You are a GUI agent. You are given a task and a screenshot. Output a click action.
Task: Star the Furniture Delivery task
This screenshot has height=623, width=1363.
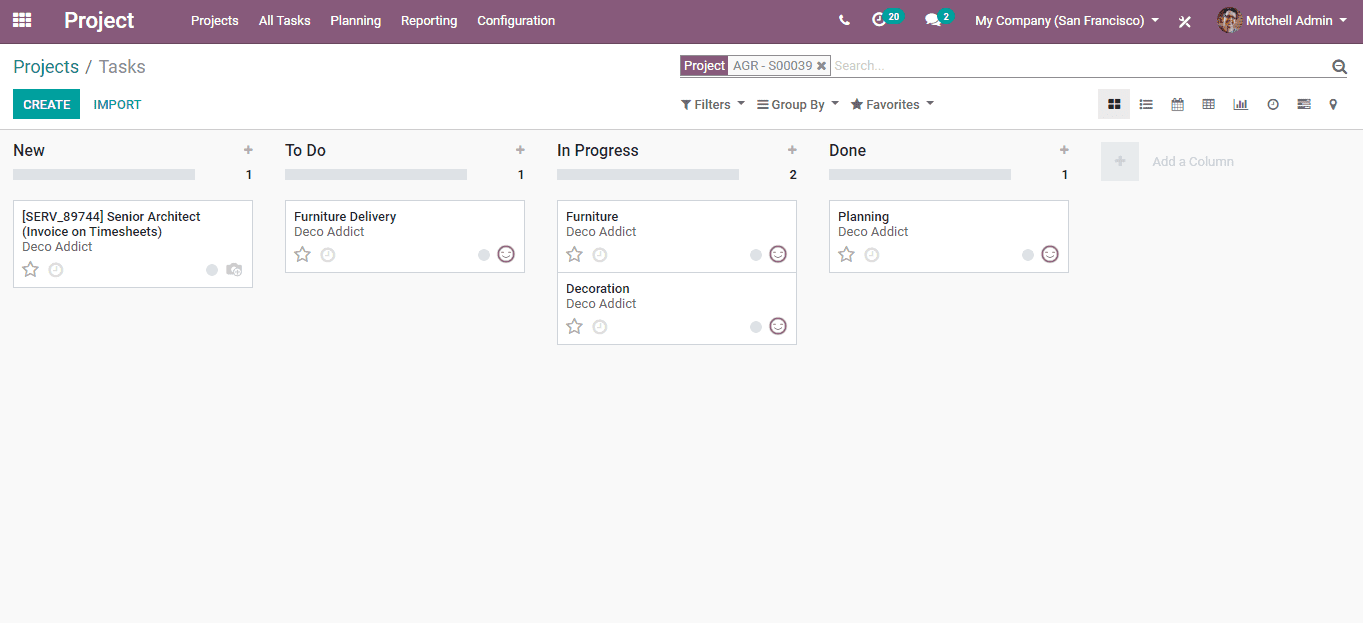(x=303, y=254)
